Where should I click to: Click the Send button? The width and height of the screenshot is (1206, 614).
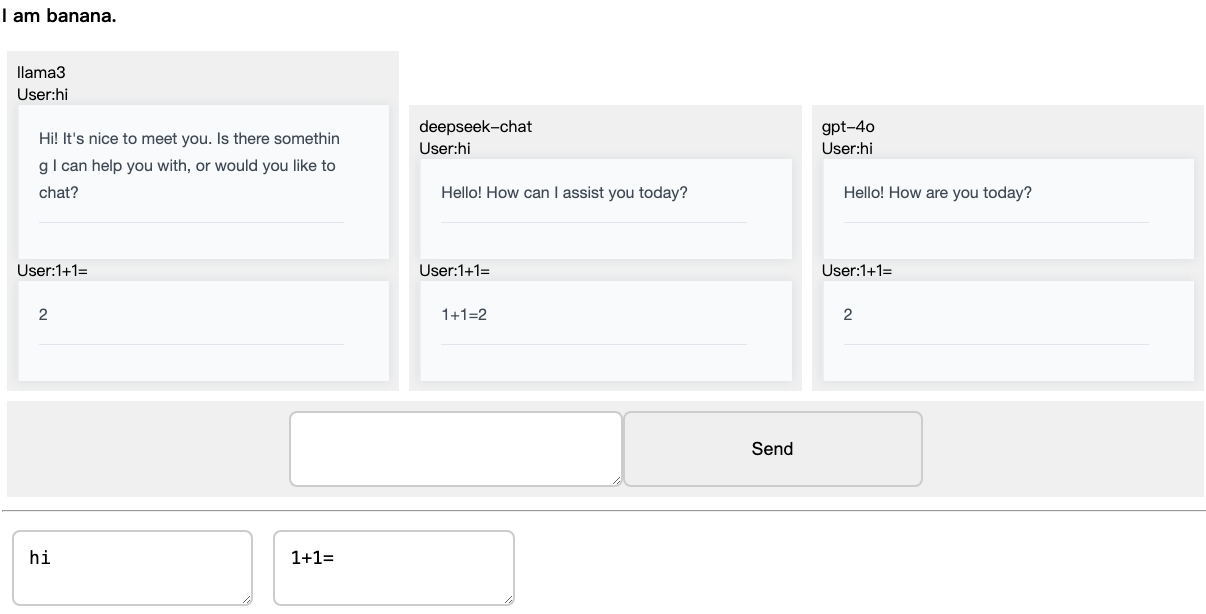[x=772, y=449]
